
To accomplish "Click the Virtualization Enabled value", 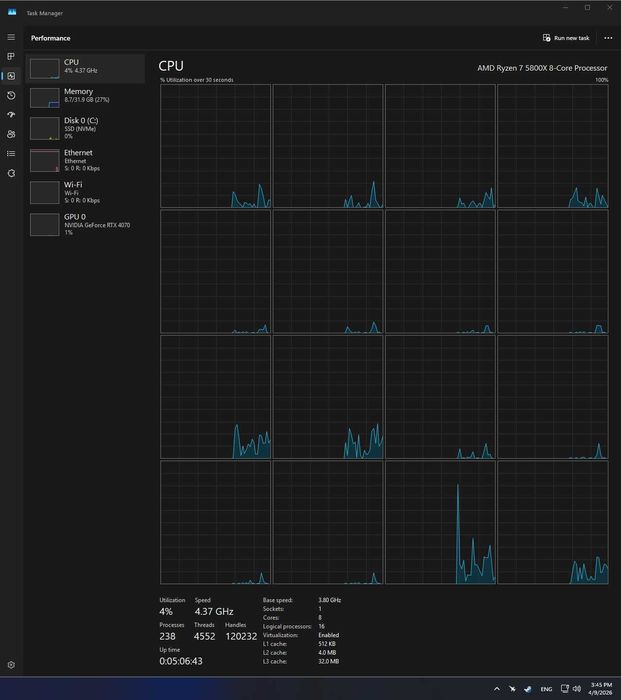I will click(x=329, y=635).
